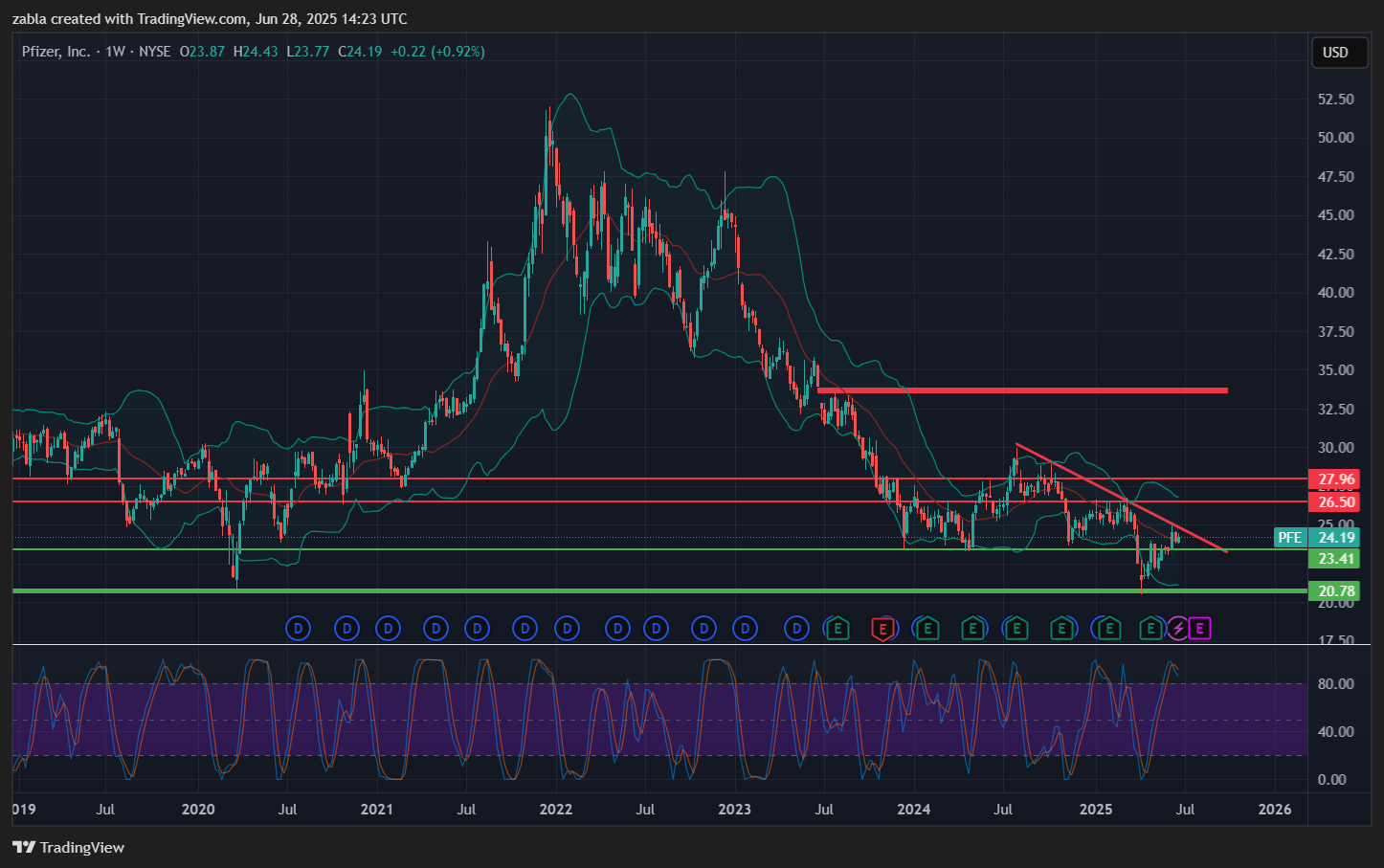Screen dimensions: 1384x868
Task: Click the dividend D marker just after Jul 2022
Action: (656, 629)
